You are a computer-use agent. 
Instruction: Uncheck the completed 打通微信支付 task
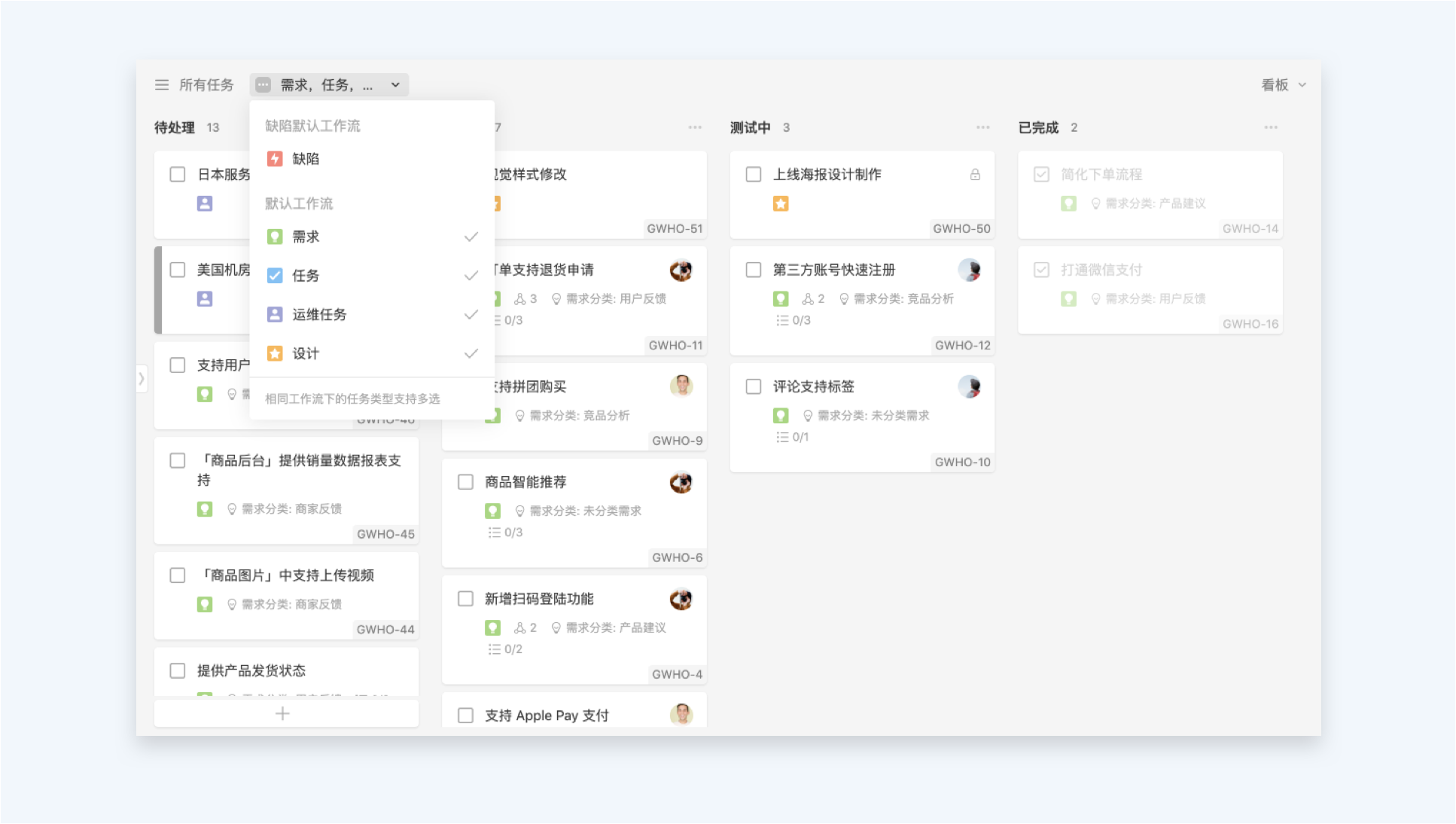click(1042, 270)
